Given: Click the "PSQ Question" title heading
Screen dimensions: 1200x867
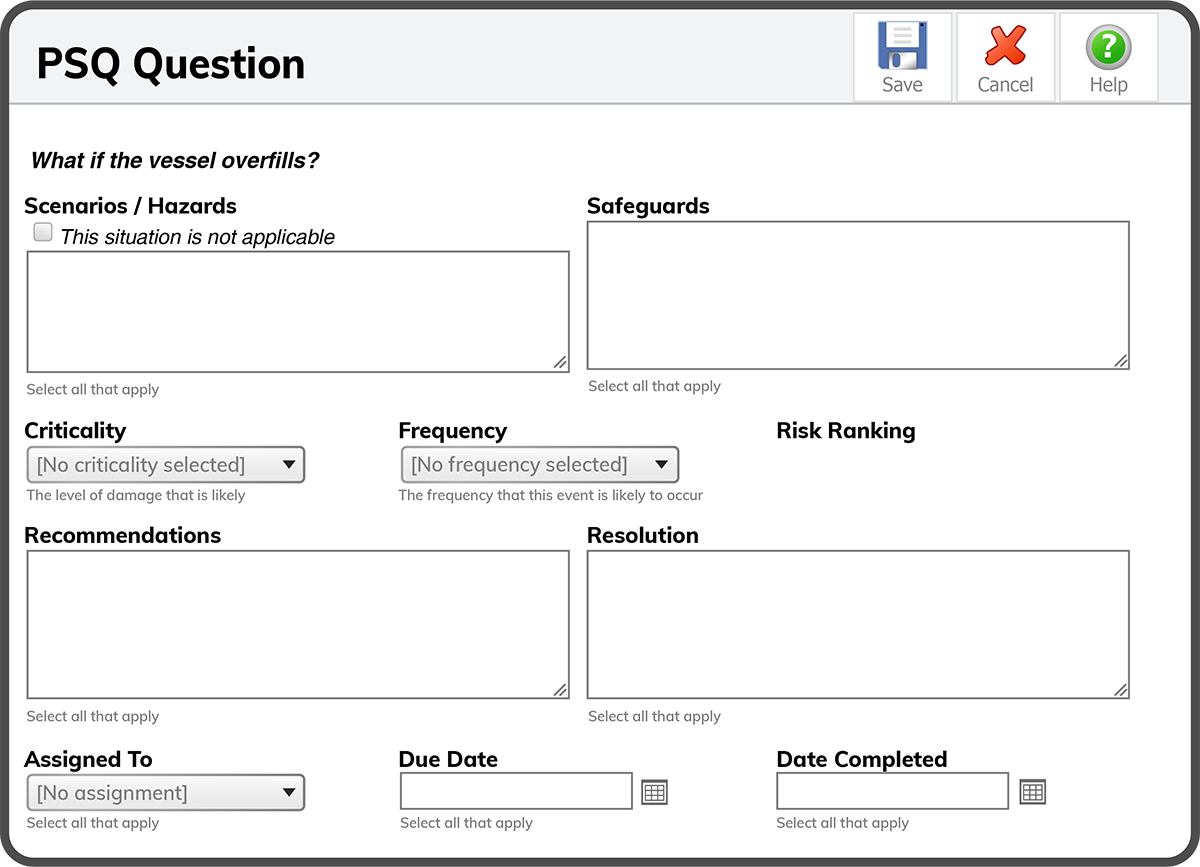Looking at the screenshot, I should (x=170, y=64).
